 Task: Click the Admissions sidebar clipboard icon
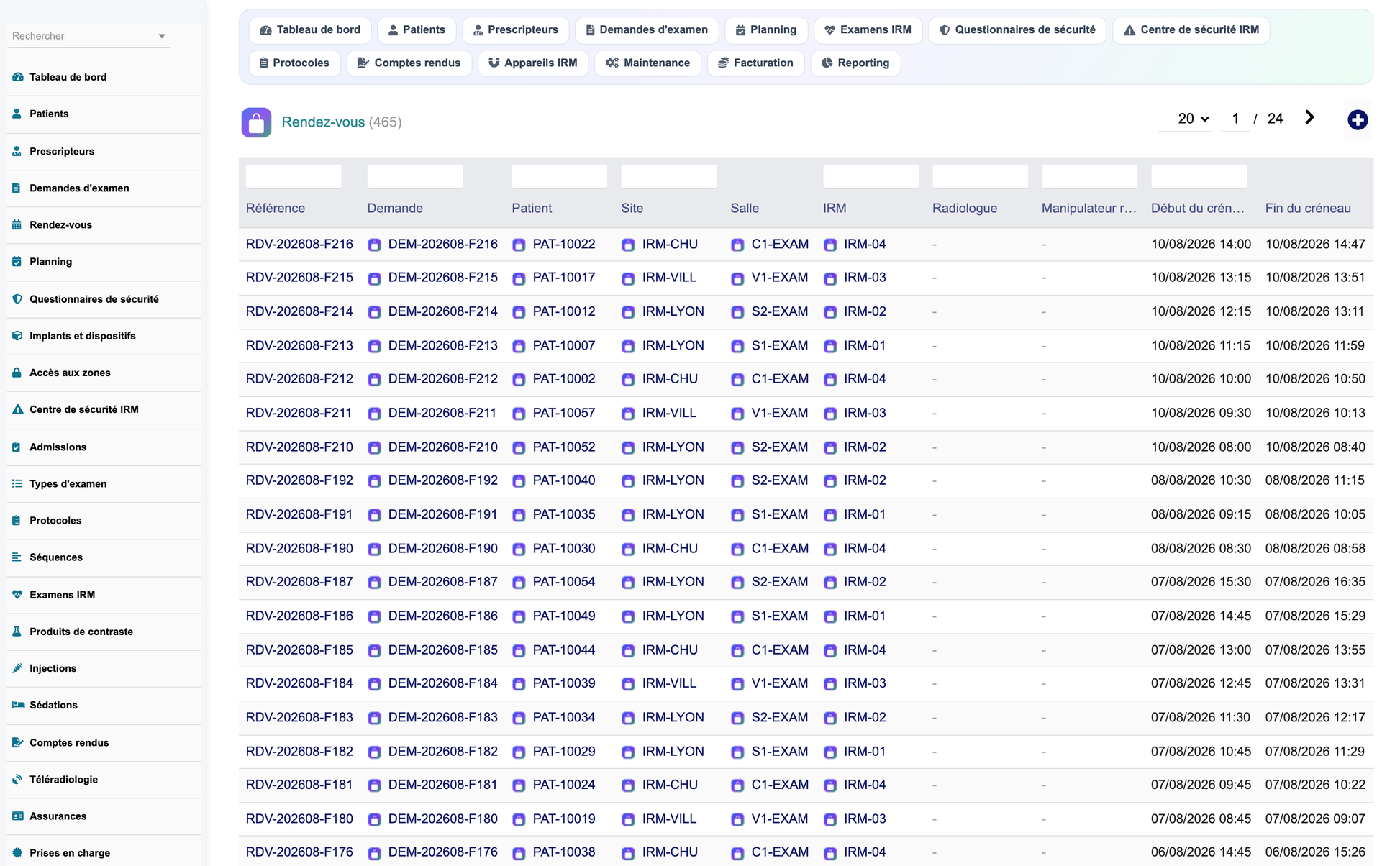click(x=17, y=447)
